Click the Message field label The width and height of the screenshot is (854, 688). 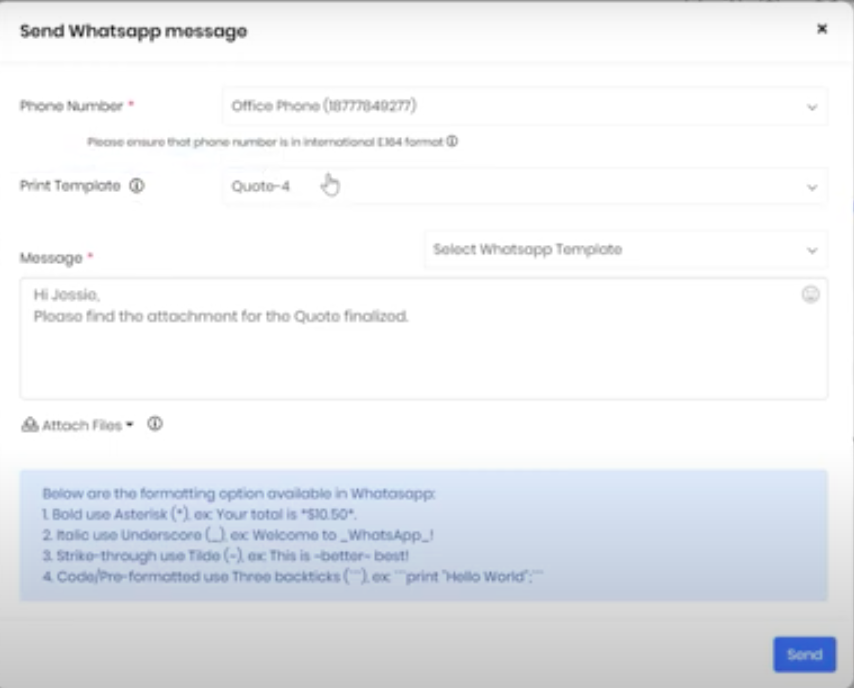51,258
